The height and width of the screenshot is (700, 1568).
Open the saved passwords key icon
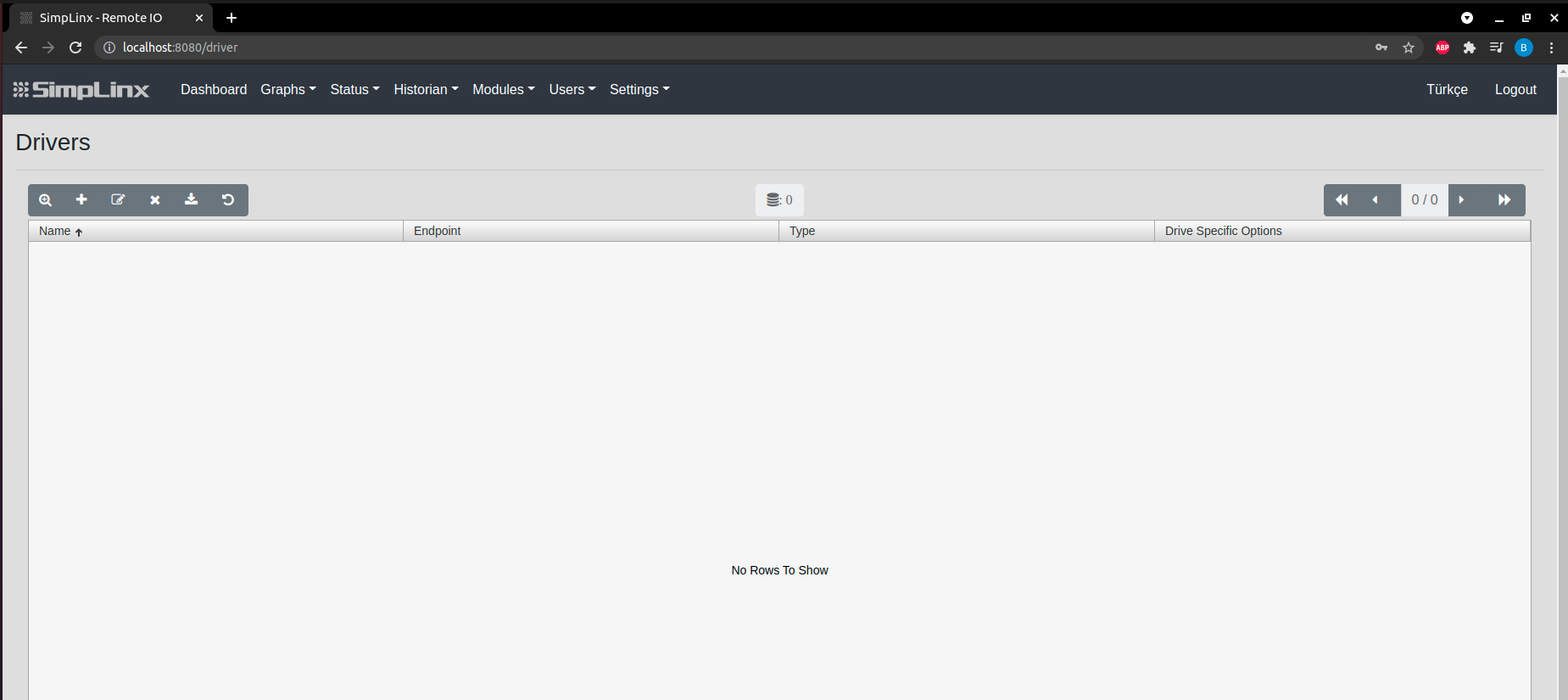click(1381, 48)
